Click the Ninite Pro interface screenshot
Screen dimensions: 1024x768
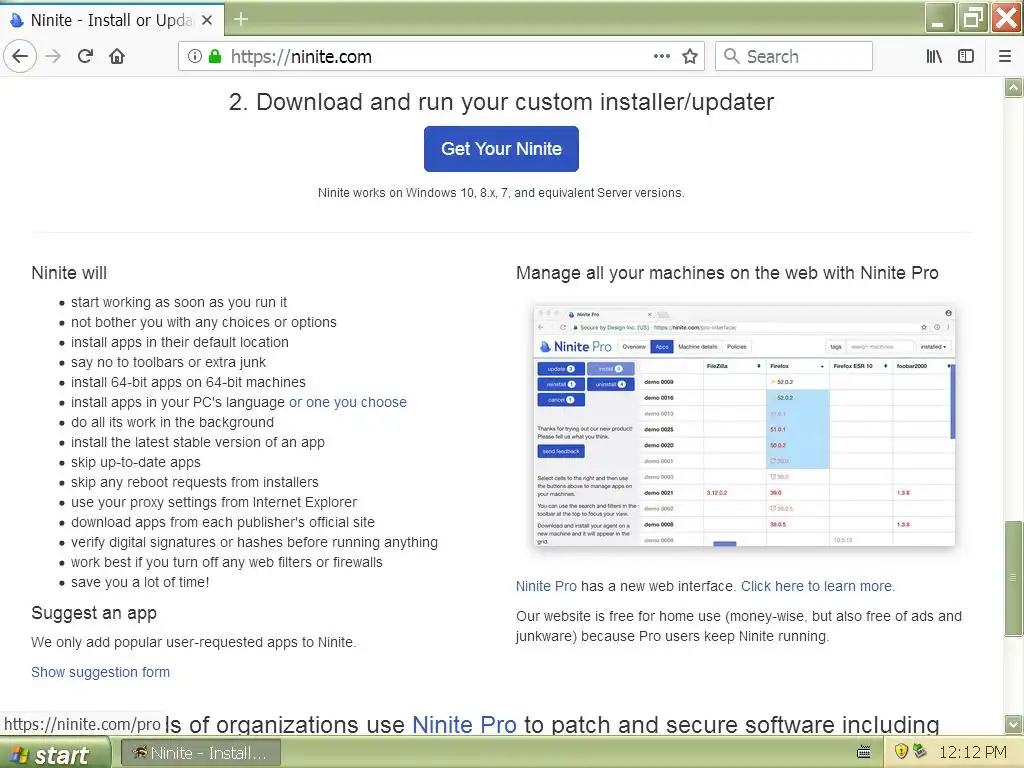[x=744, y=425]
